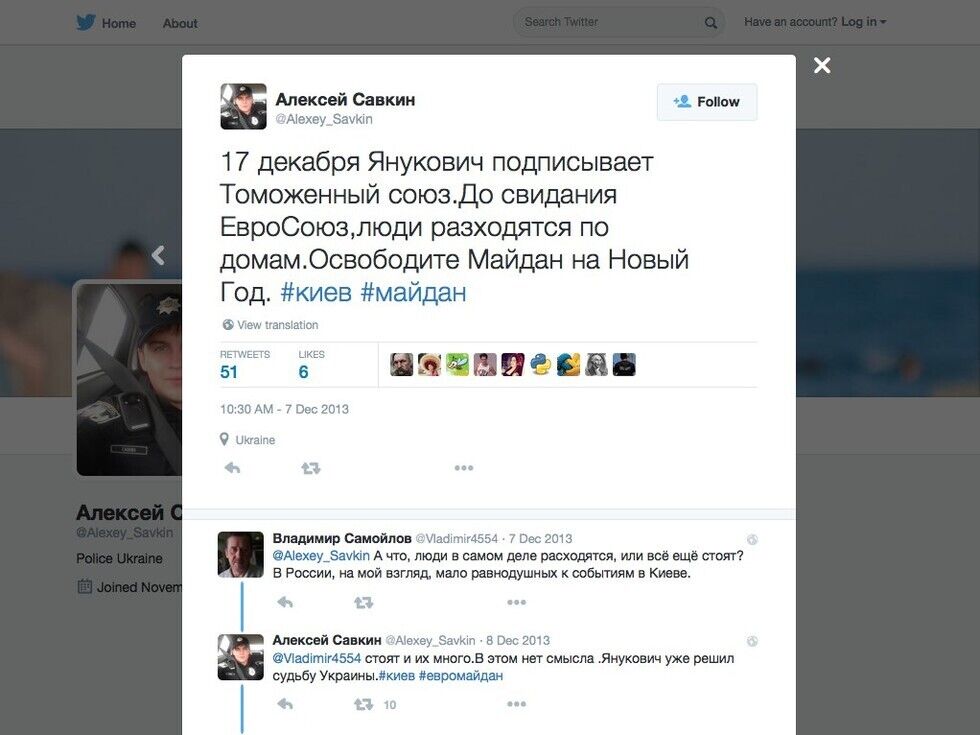Viewport: 980px width, 735px height.
Task: Go to previous tweet with left arrow
Action: (x=158, y=255)
